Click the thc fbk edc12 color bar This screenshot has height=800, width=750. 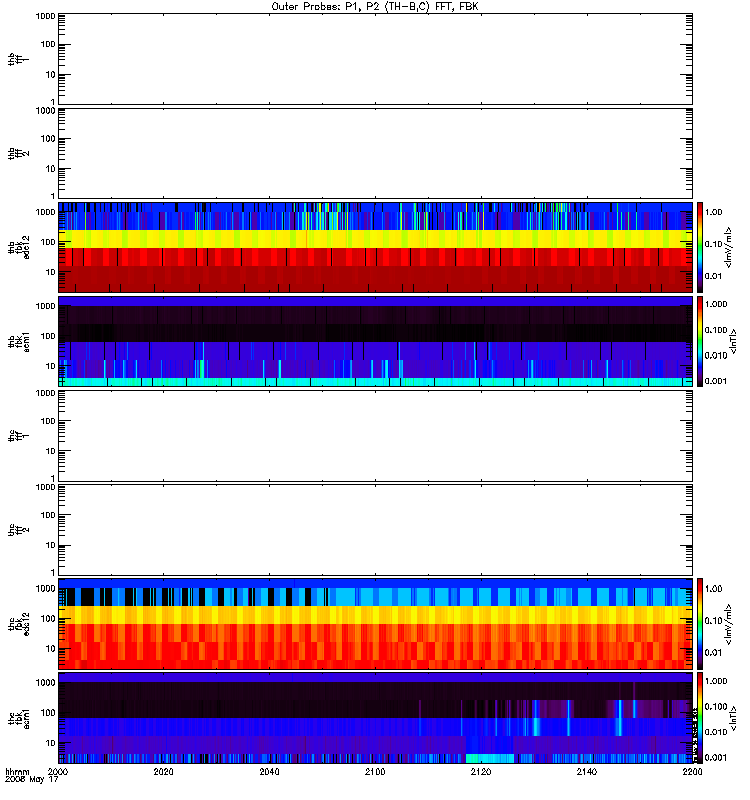point(700,623)
